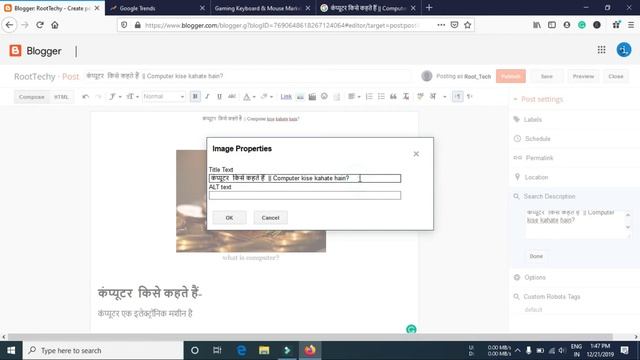Click the Link toolbar item
Image resolution: width=640 pixels, height=360 pixels.
coord(286,97)
